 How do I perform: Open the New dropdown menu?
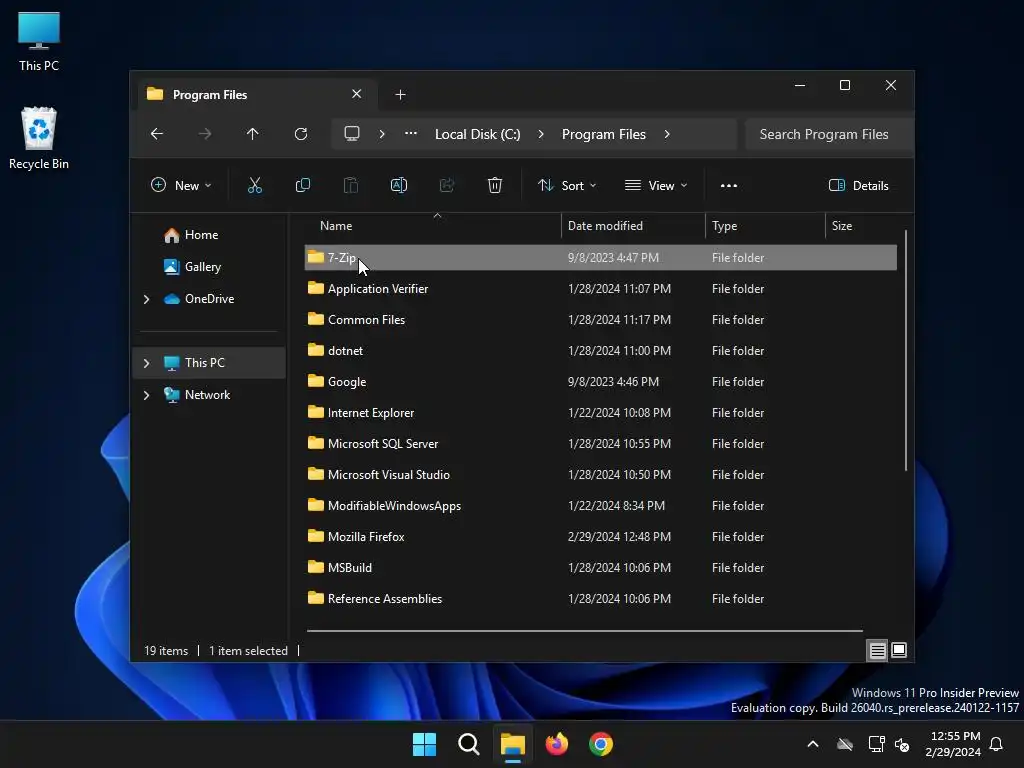[181, 185]
